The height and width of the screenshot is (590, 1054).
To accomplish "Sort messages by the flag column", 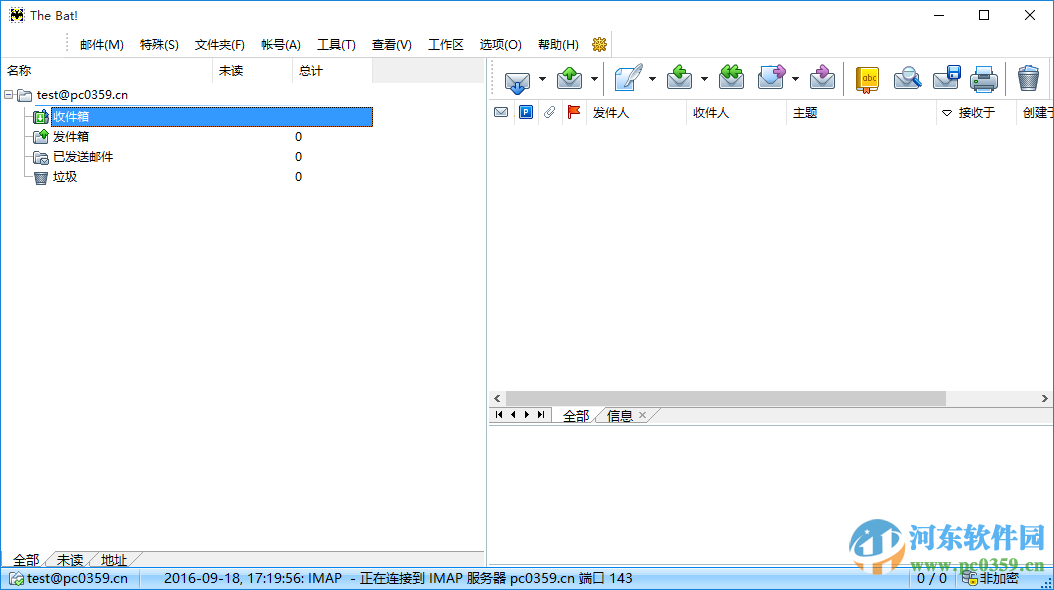I will (573, 112).
